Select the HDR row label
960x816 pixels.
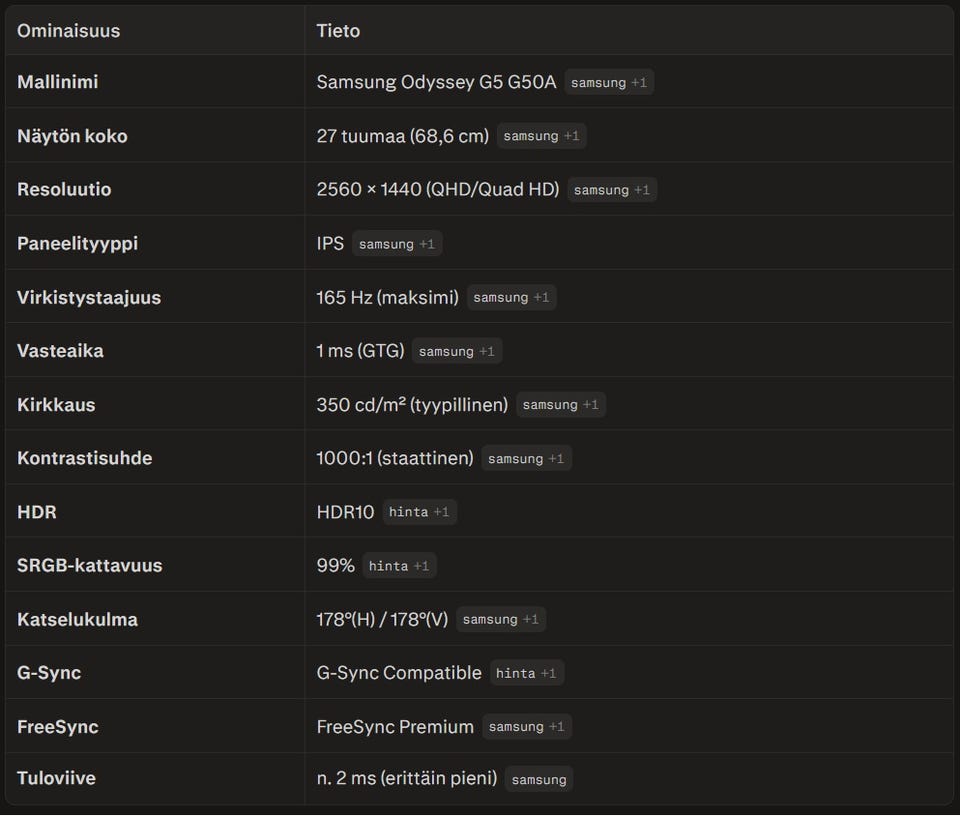coord(37,512)
